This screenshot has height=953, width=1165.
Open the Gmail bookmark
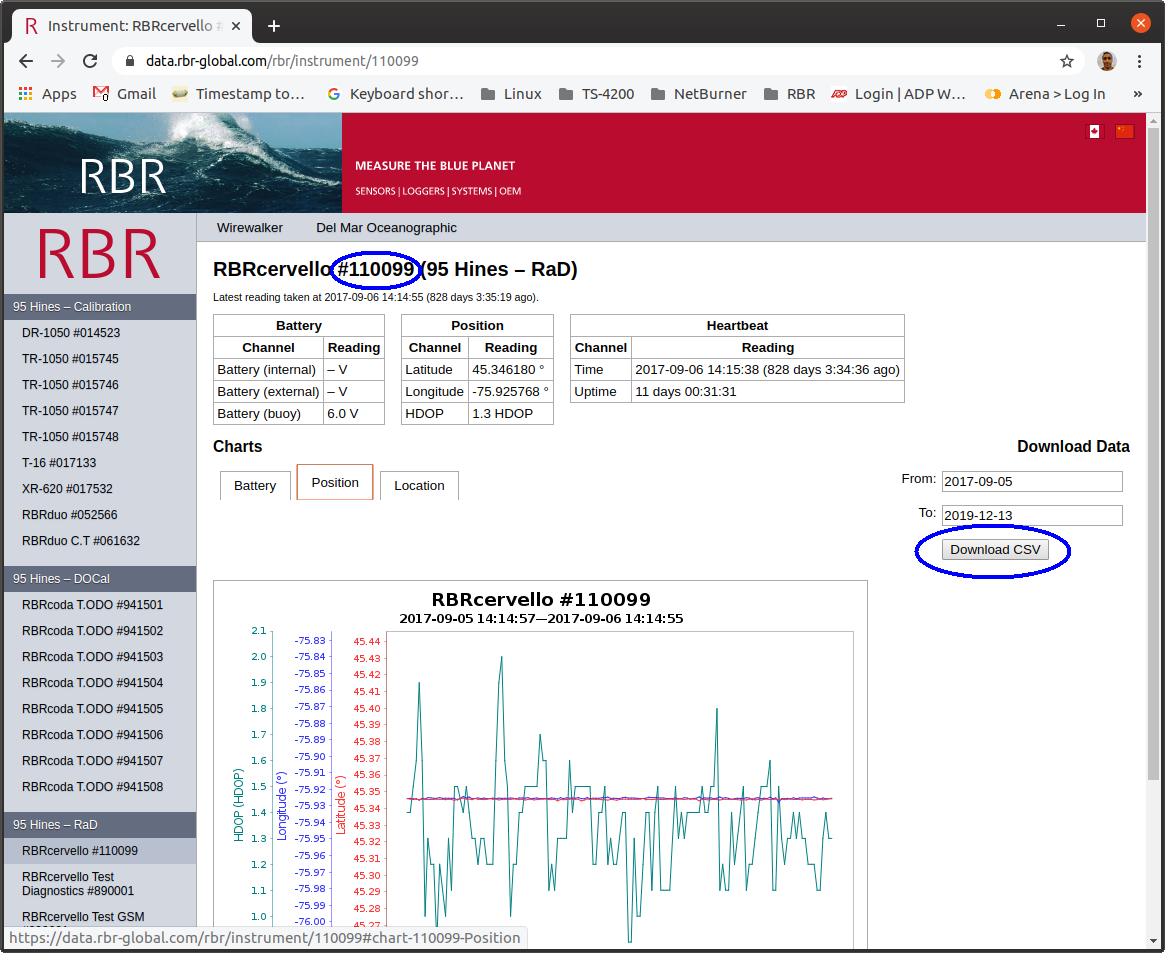tap(124, 94)
